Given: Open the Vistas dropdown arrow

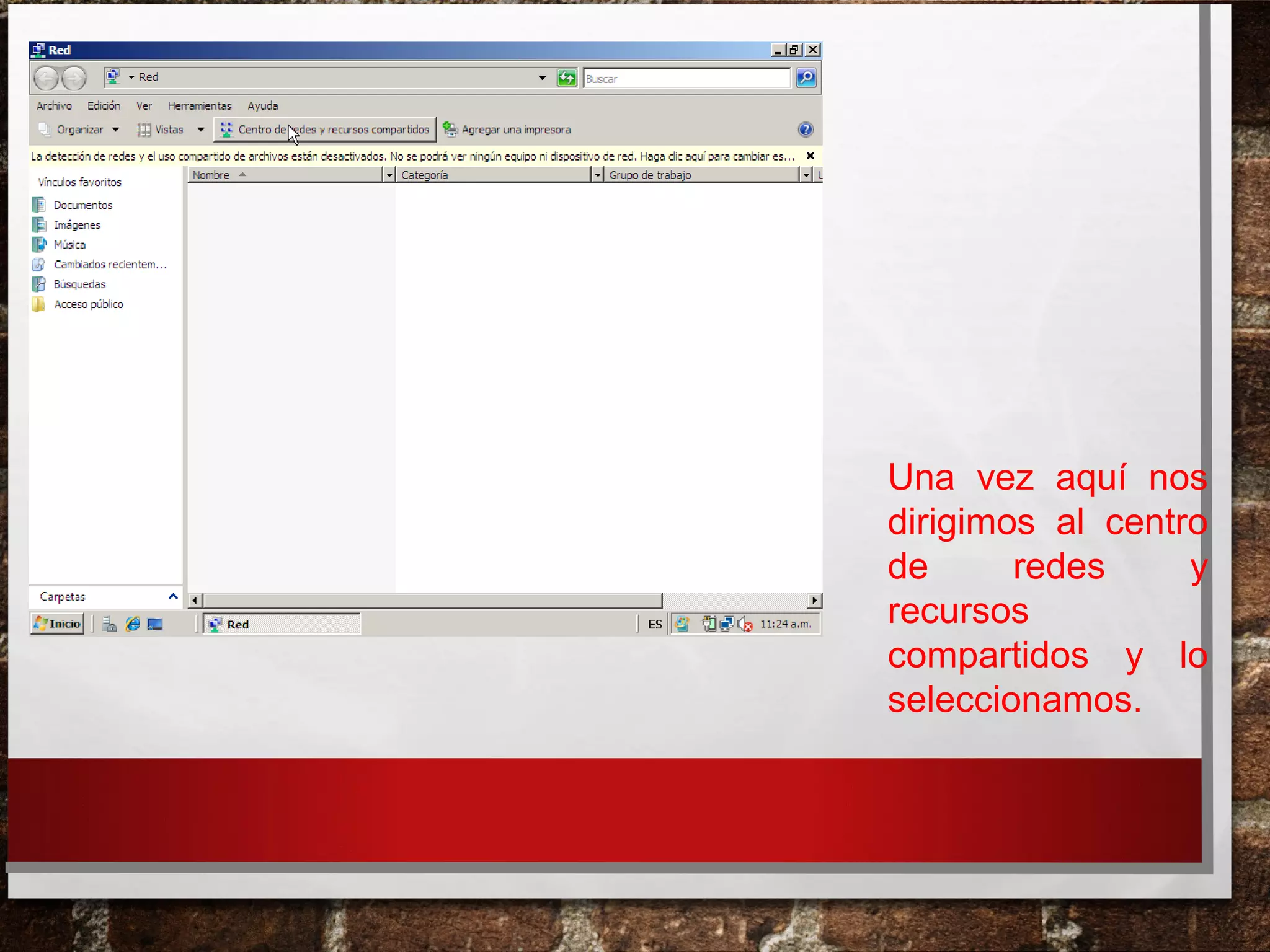Looking at the screenshot, I should 200,130.
